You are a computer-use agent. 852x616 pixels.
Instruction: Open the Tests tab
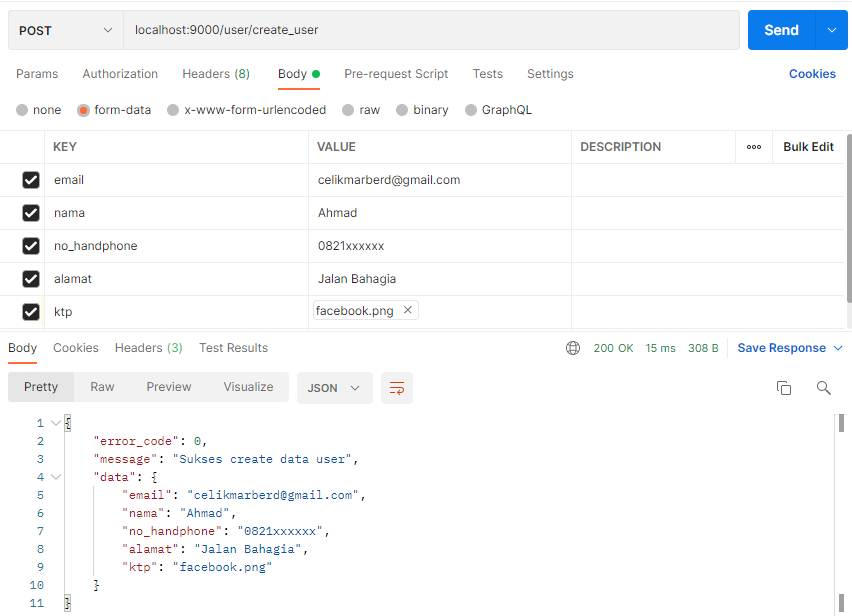point(487,74)
